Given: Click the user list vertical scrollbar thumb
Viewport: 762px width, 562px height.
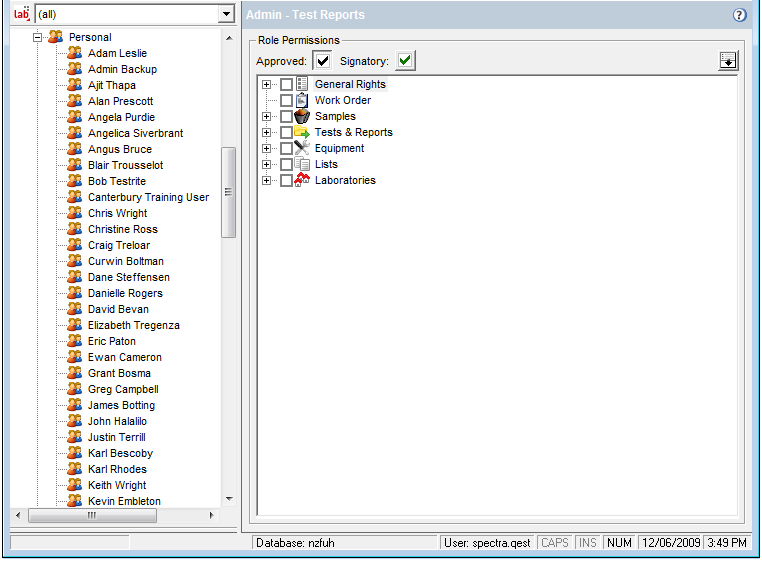Looking at the screenshot, I should (228, 192).
